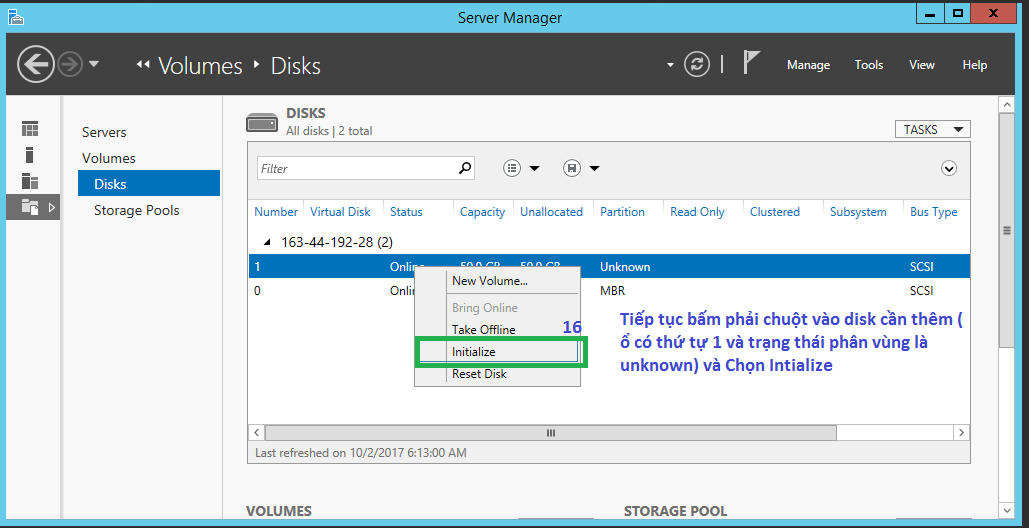This screenshot has height=528, width=1029.
Task: Select the Local Server icon in sidebar
Action: (30, 155)
